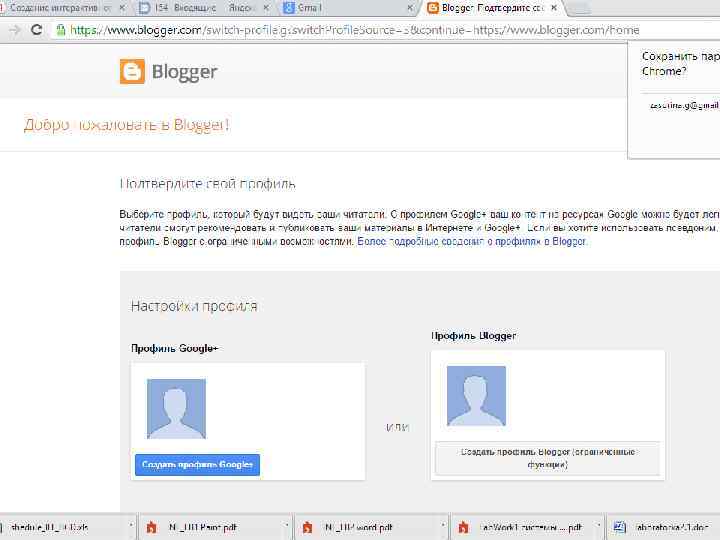Viewport: 720px width, 540px height.
Task: Reload the page with refresh icon
Action: click(x=36, y=30)
